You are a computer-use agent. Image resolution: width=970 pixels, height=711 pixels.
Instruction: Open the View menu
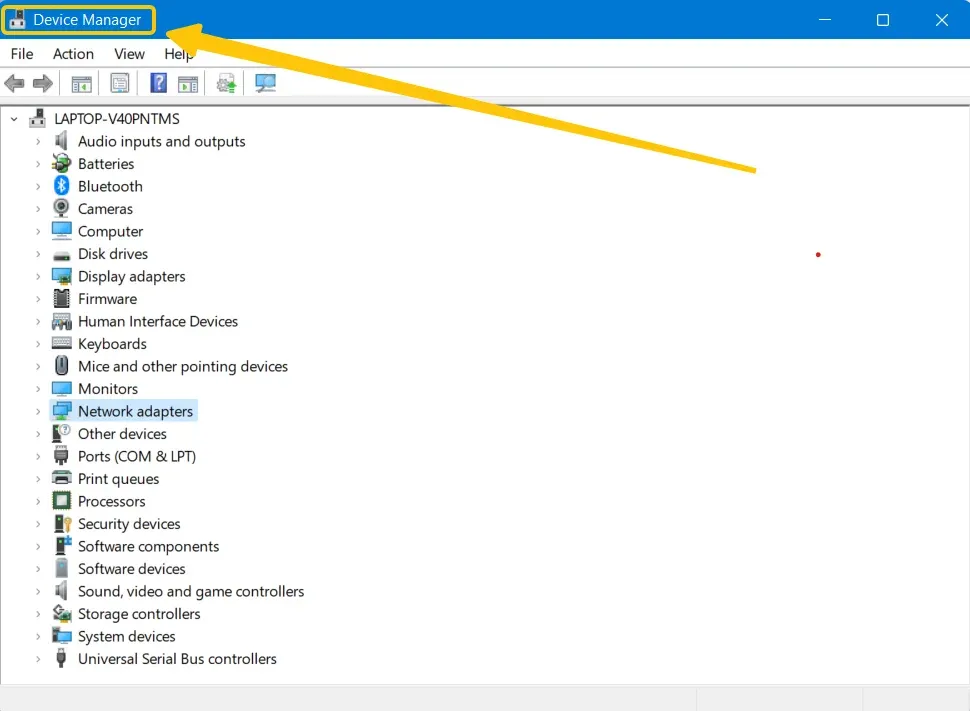coord(129,54)
